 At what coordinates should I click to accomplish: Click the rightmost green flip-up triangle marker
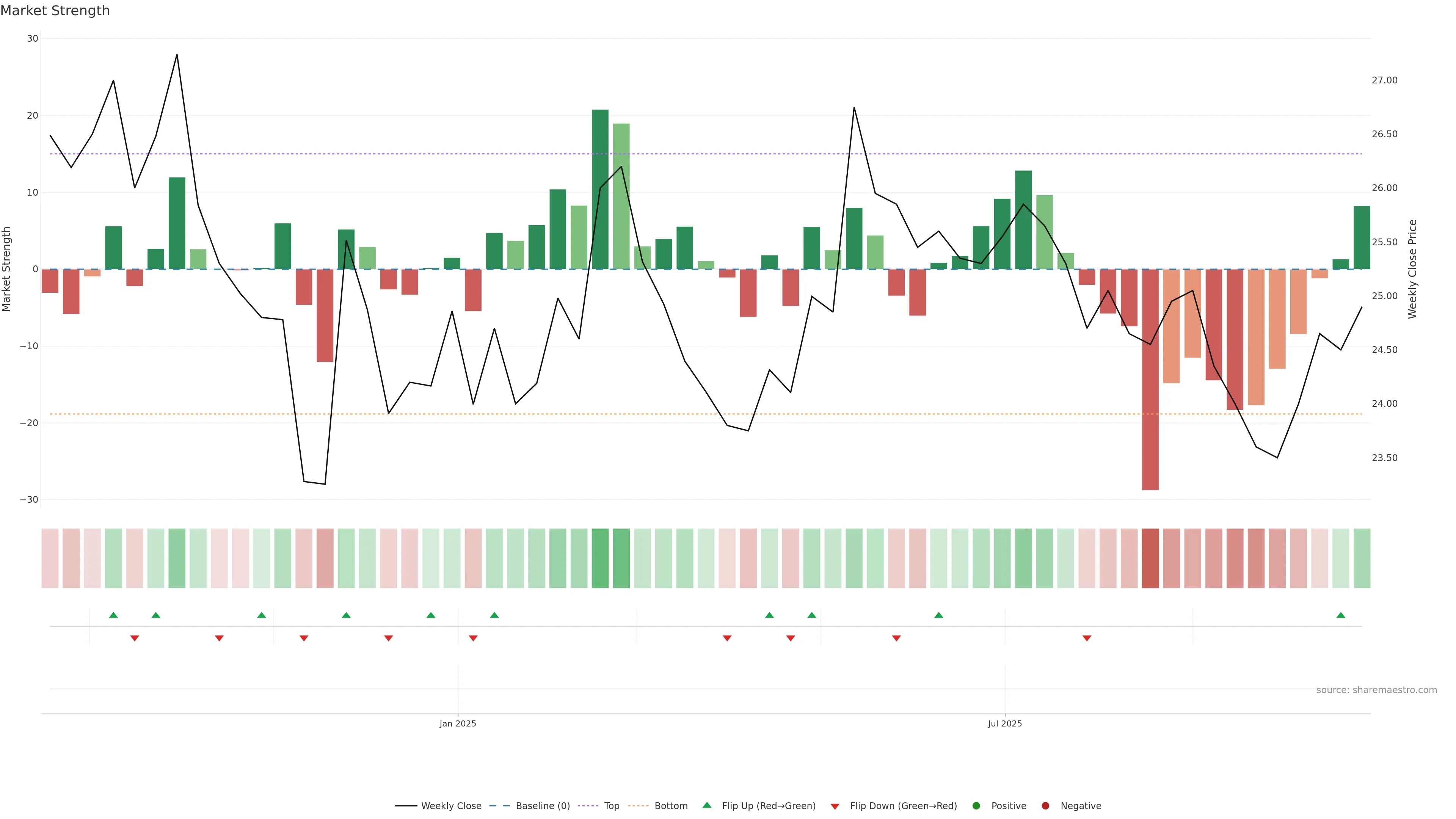point(1341,615)
